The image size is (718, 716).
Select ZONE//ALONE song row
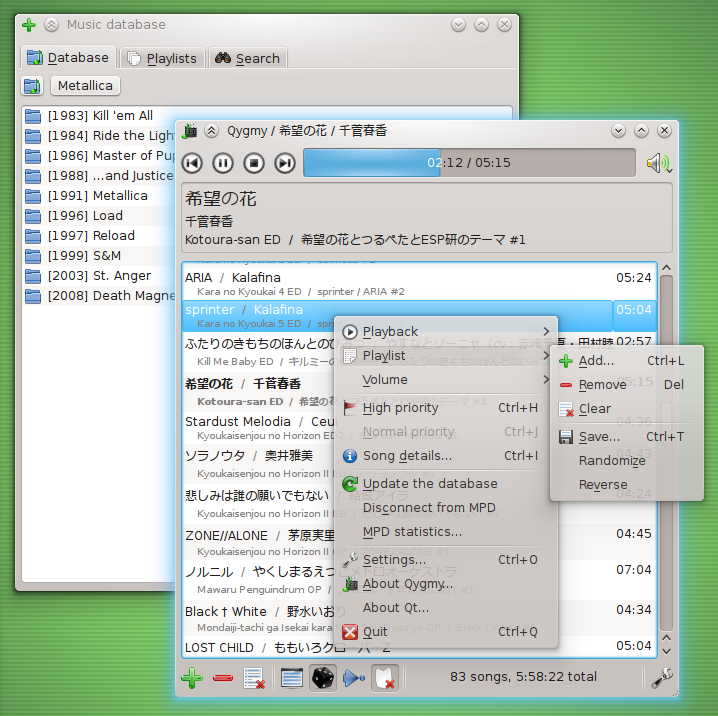click(x=259, y=542)
